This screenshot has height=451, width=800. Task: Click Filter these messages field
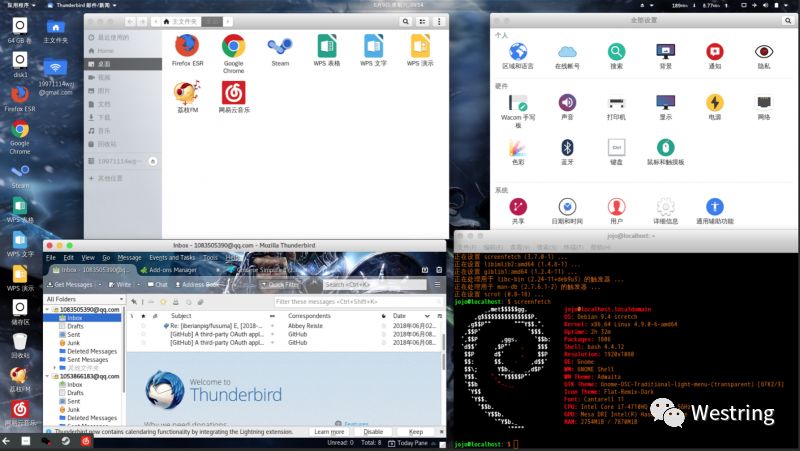point(358,302)
